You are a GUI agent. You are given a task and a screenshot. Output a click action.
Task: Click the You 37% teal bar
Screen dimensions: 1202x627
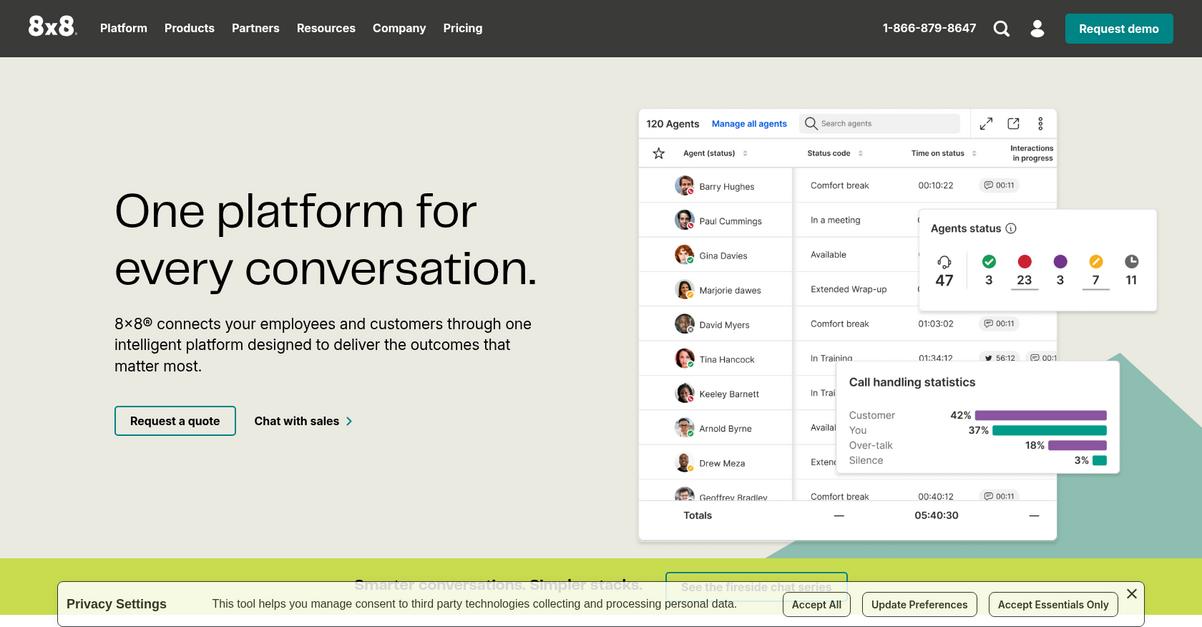tap(1050, 430)
